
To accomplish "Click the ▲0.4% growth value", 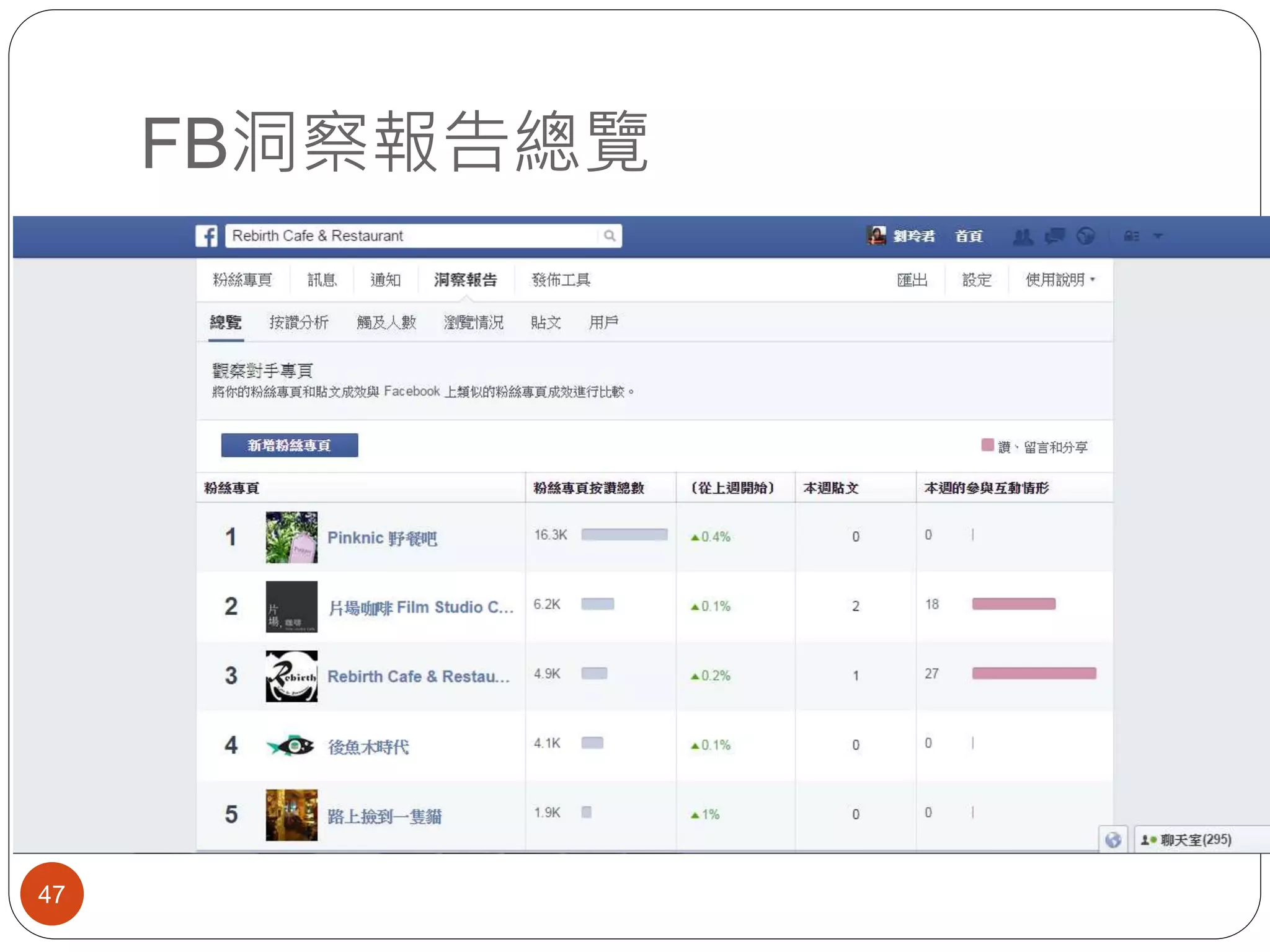I will tap(711, 537).
